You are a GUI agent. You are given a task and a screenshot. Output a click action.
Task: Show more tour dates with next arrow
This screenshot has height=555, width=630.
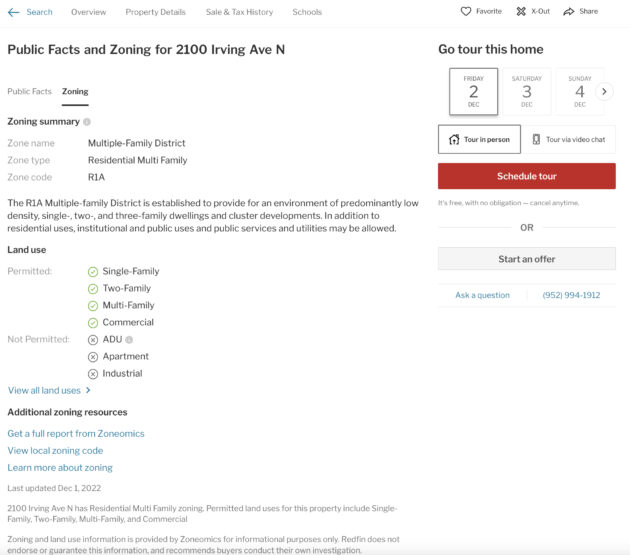click(x=604, y=92)
